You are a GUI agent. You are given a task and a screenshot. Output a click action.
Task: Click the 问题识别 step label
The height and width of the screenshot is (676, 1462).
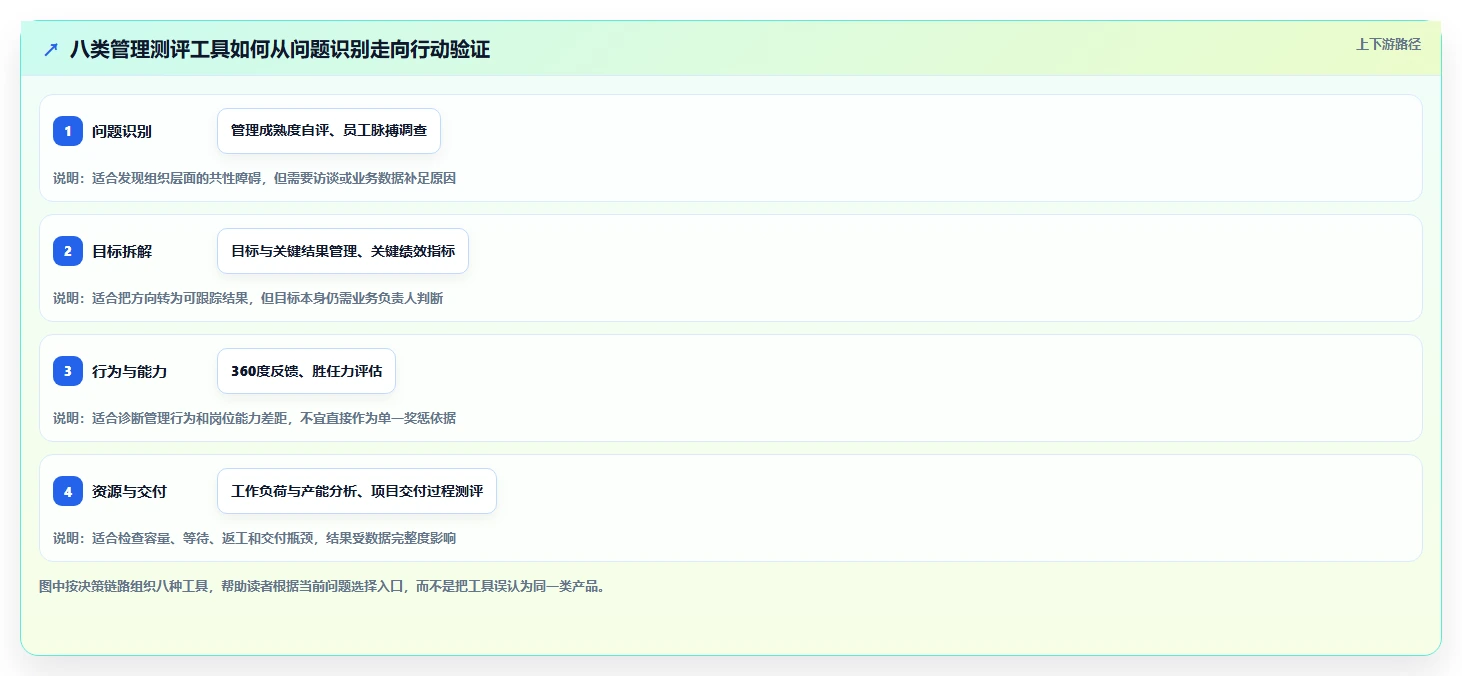click(122, 131)
